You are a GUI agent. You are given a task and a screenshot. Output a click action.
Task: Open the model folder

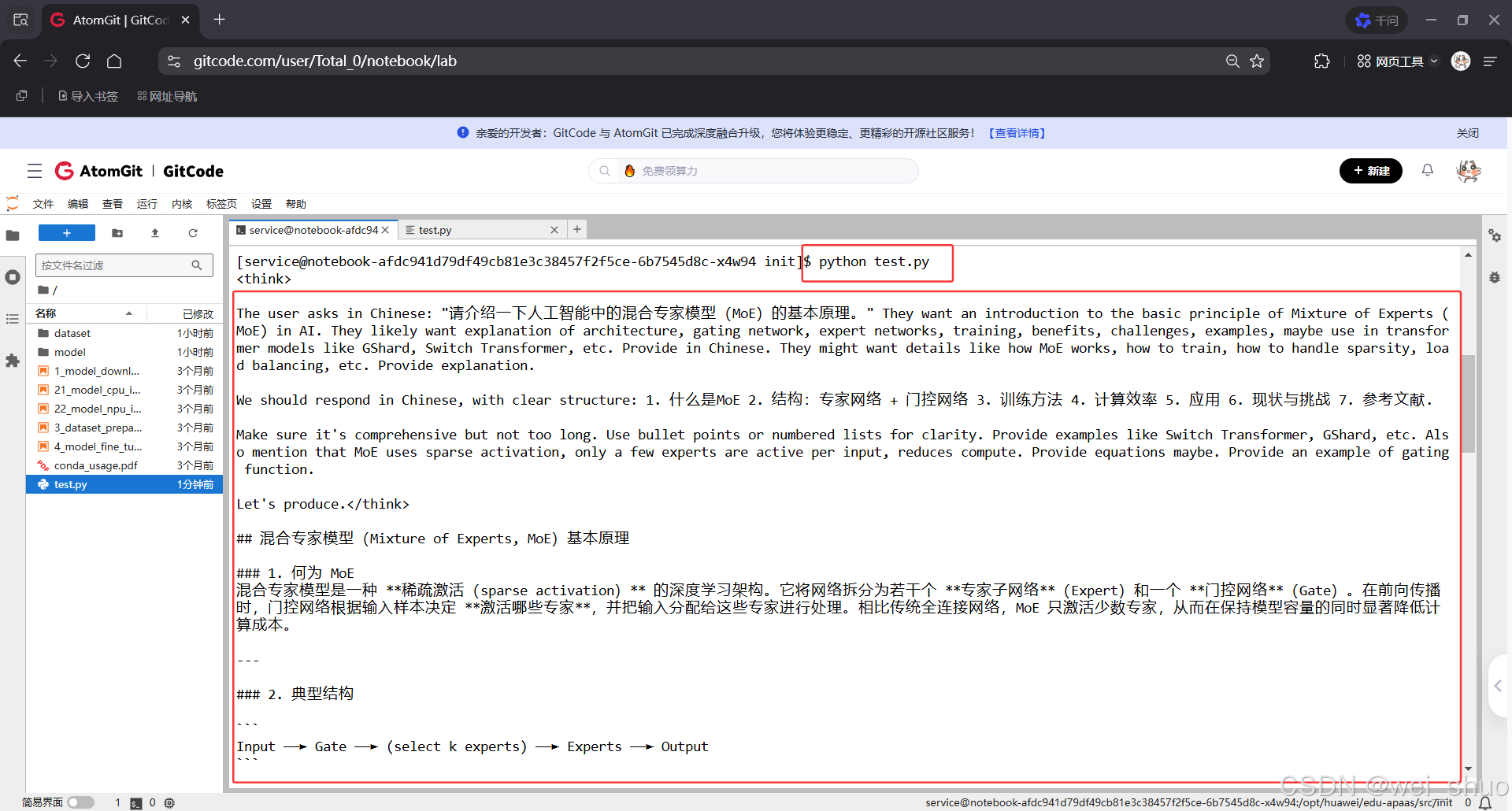124,352
